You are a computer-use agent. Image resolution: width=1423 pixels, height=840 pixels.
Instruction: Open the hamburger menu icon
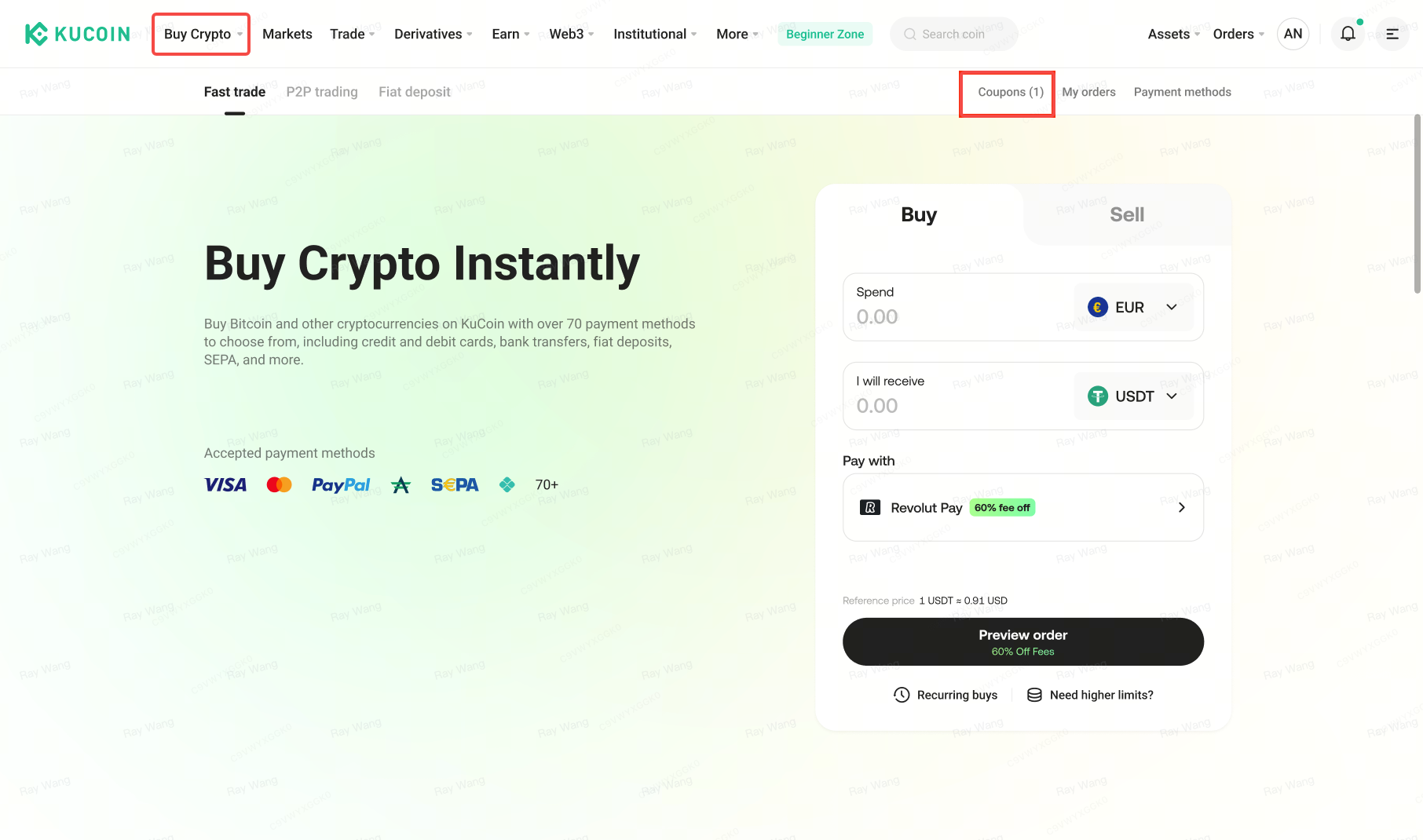1392,34
